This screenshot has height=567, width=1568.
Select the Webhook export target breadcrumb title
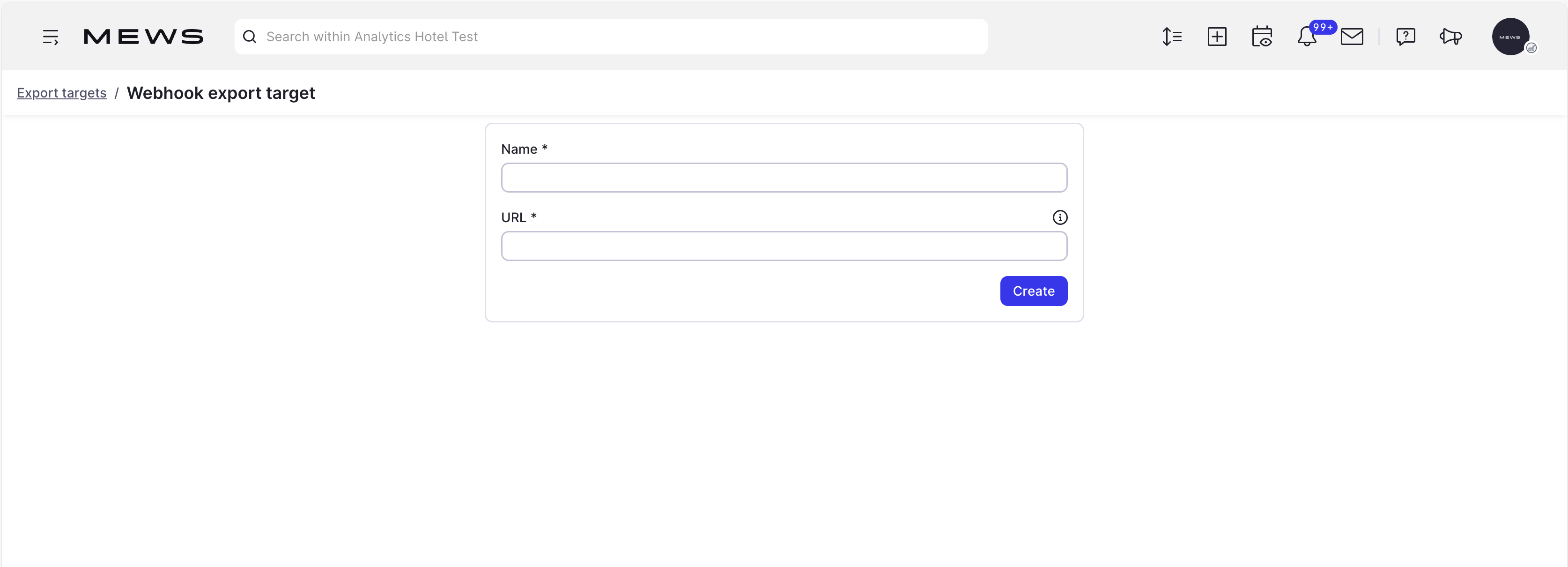220,93
